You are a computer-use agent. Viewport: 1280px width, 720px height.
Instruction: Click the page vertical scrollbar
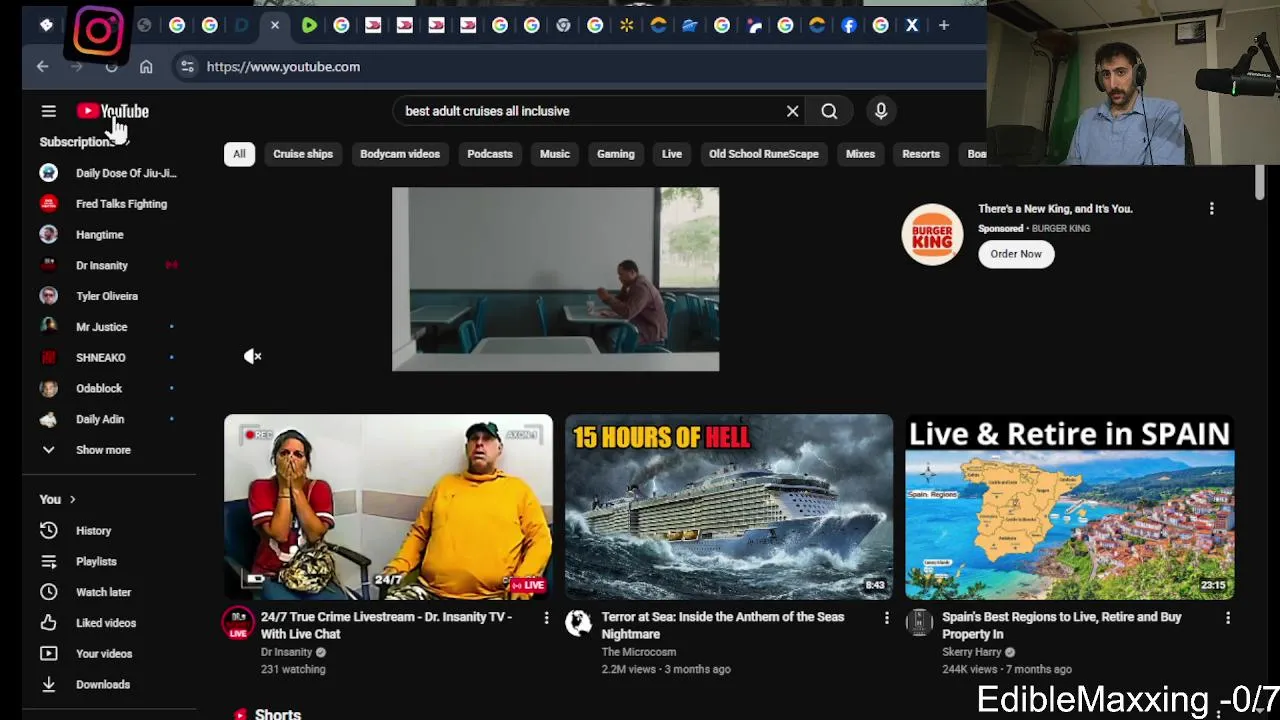point(1260,184)
